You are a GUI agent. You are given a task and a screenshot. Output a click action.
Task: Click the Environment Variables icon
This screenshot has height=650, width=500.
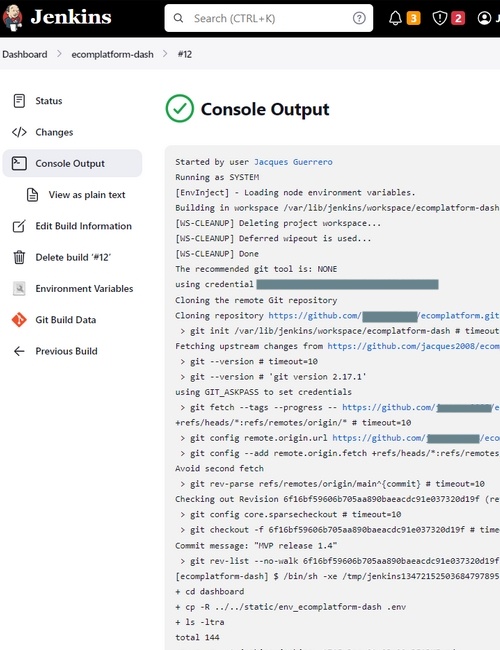[x=19, y=289]
